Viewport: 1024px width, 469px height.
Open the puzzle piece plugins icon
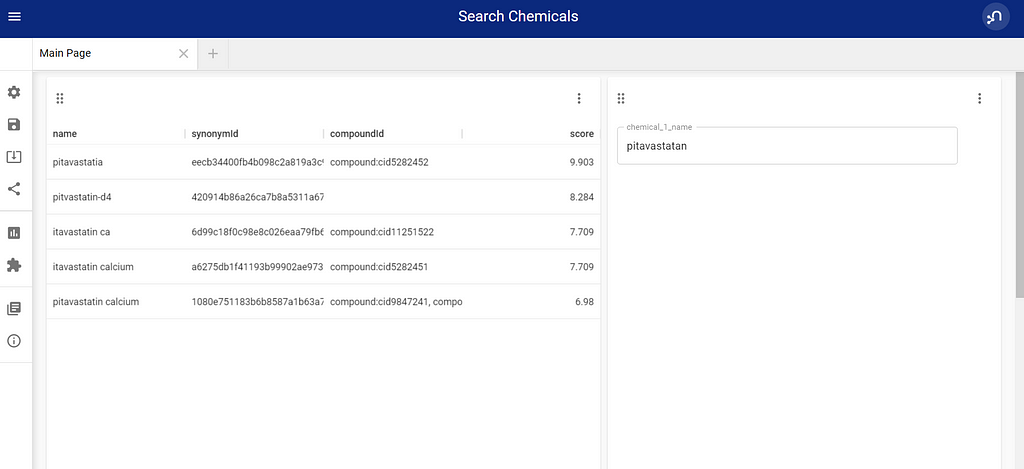14,265
